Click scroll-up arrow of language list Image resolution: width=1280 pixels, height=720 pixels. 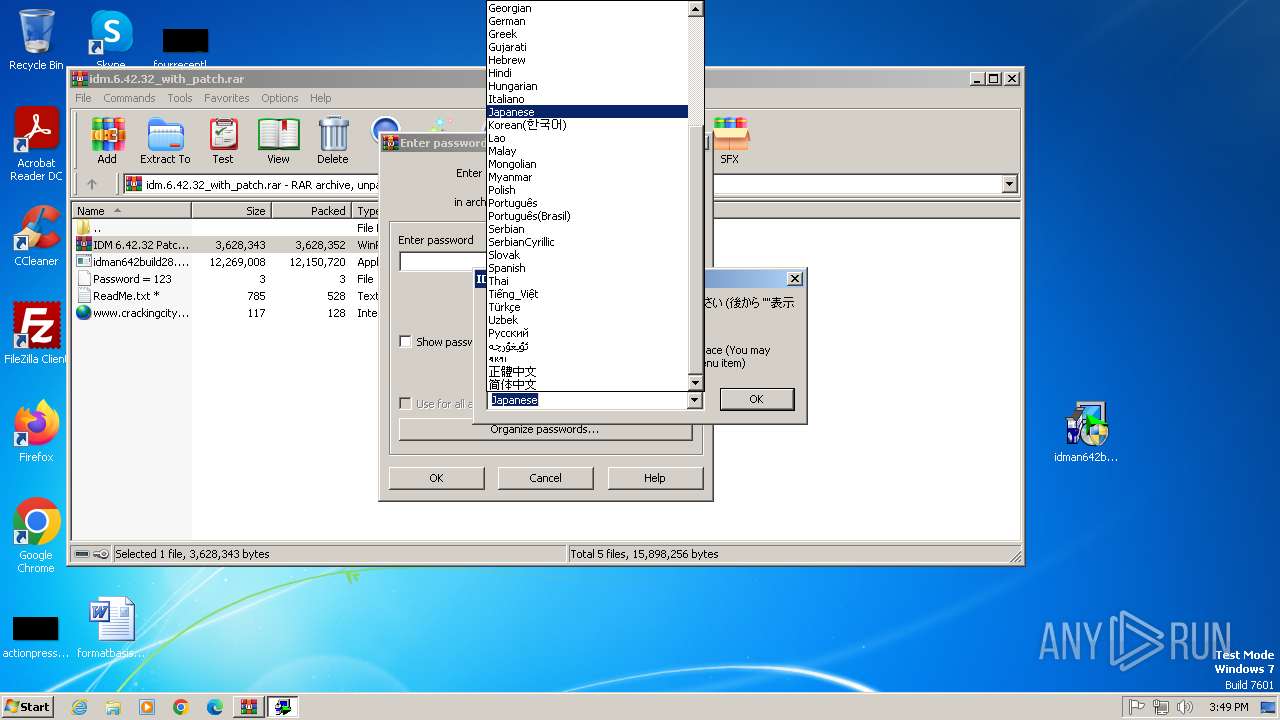coord(695,8)
